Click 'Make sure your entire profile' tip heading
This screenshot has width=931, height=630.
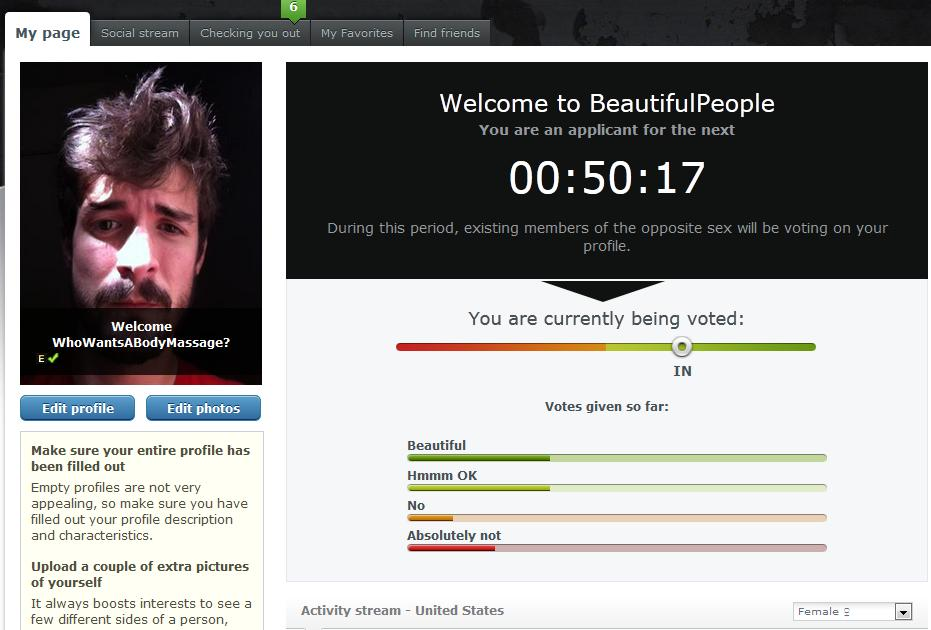click(141, 458)
